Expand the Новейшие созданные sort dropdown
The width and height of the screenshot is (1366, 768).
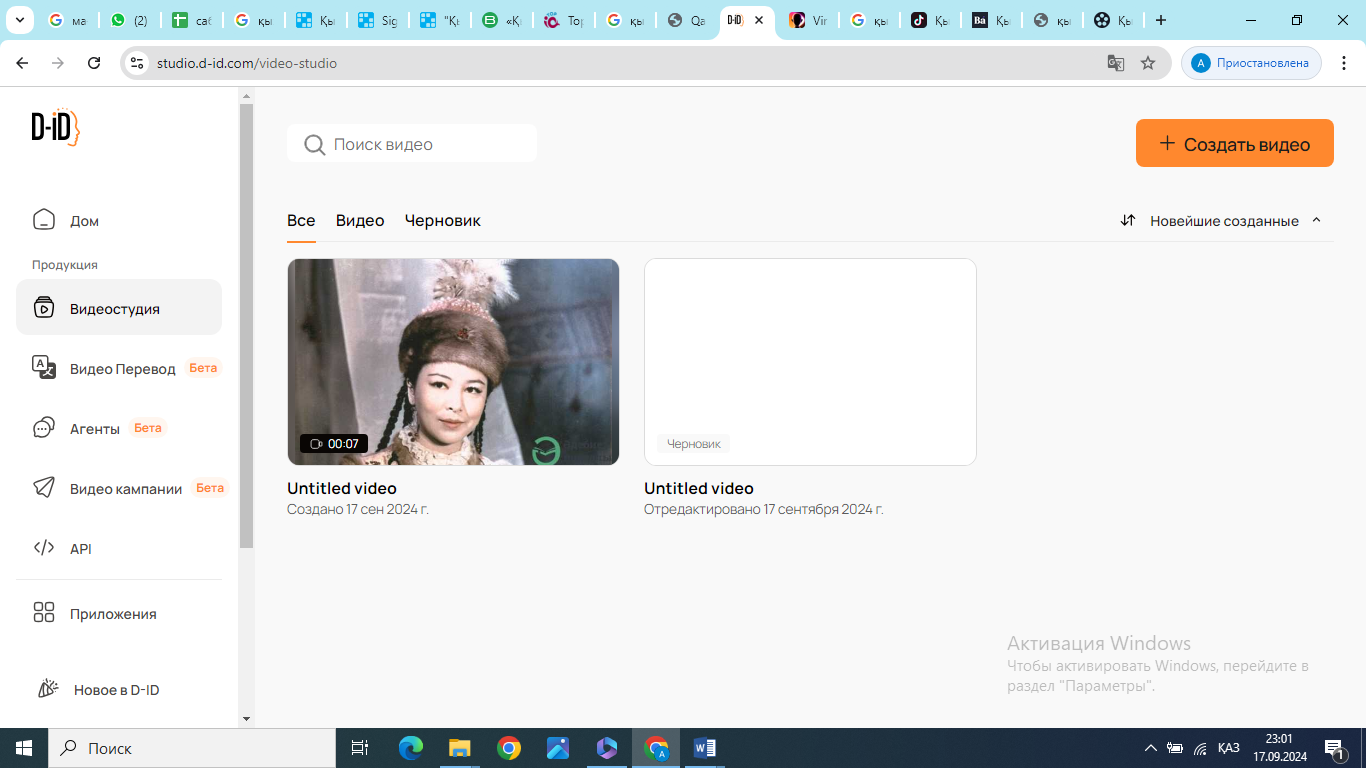(1222, 221)
